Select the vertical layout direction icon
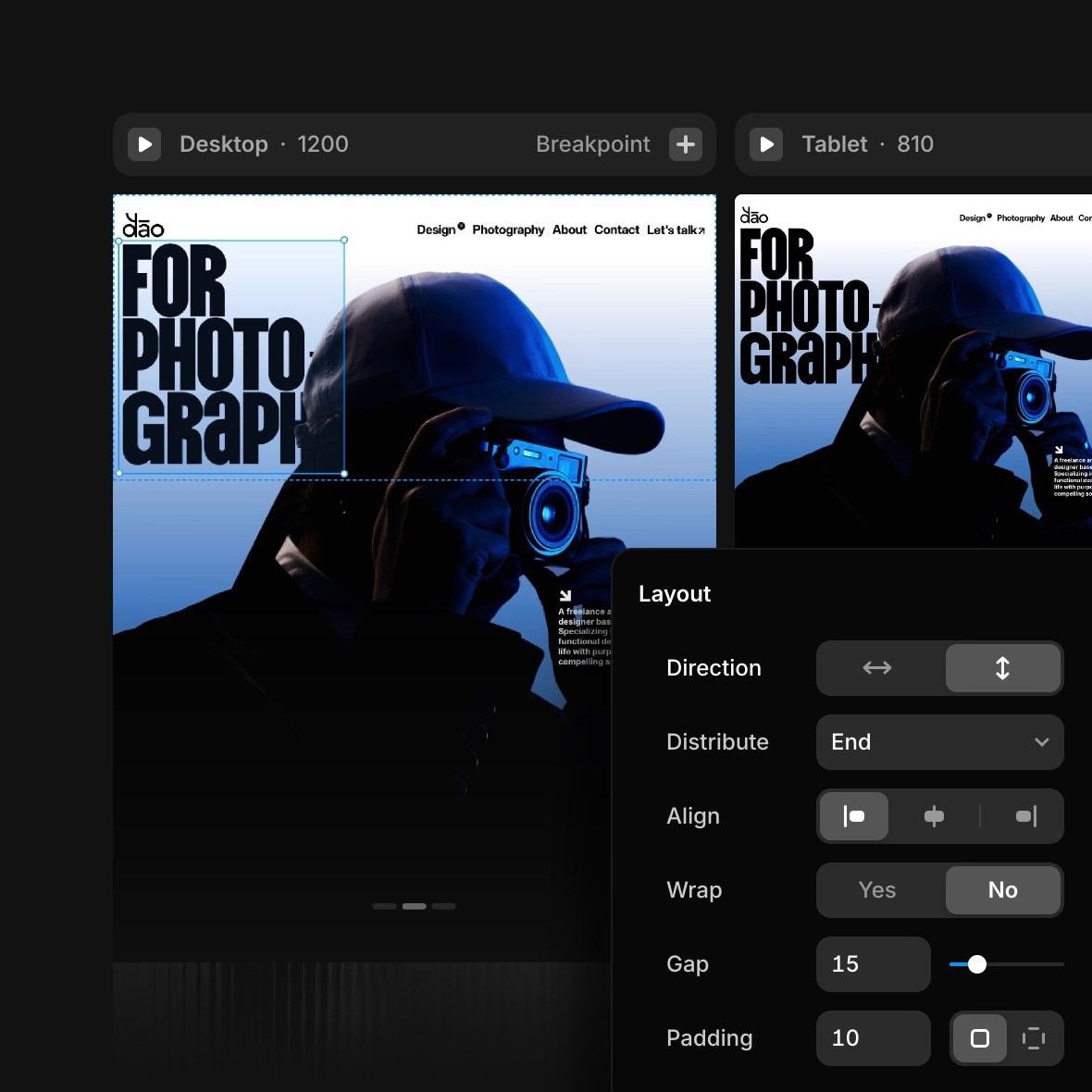This screenshot has height=1092, width=1092. coord(1002,668)
